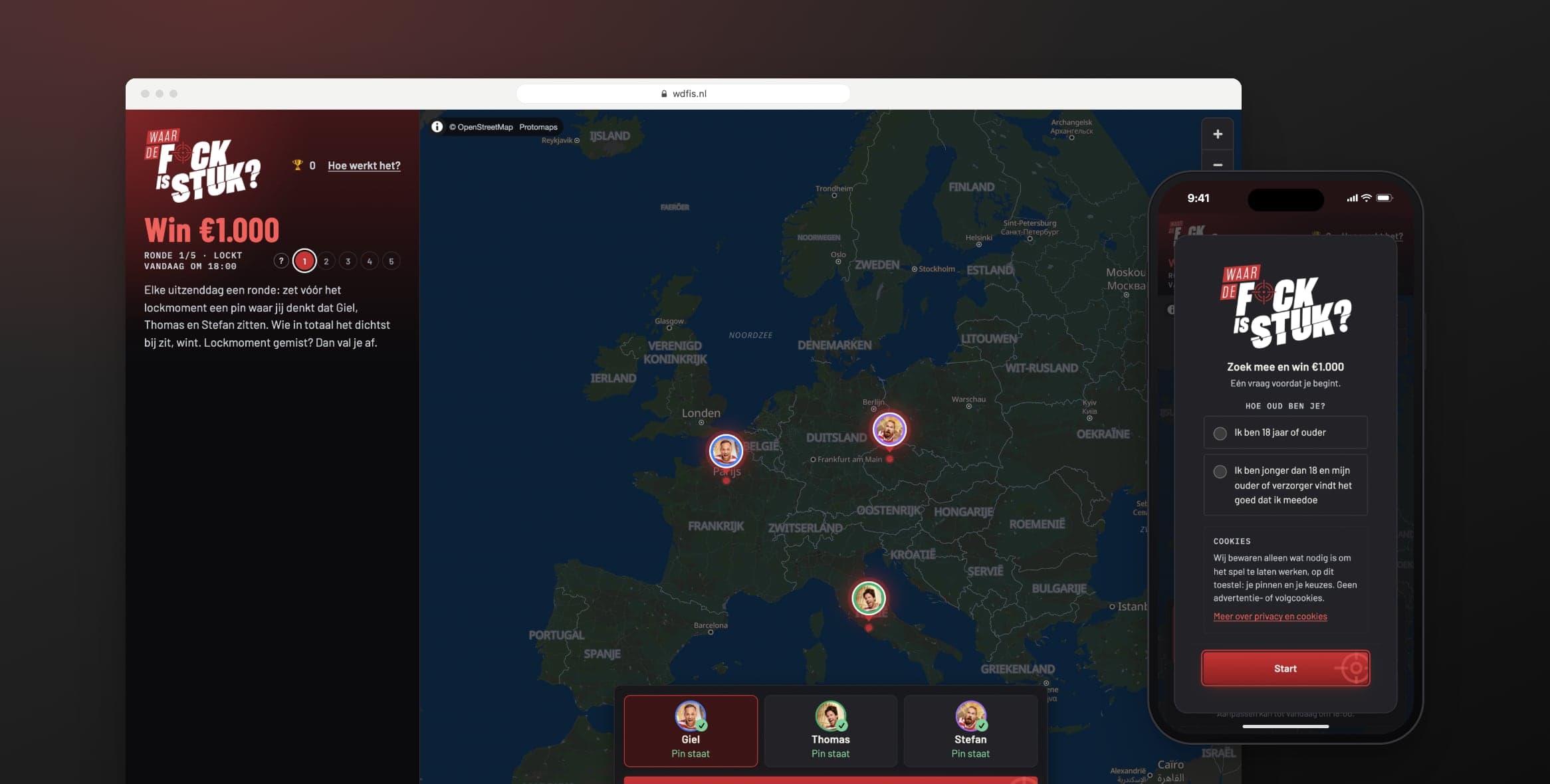Click the logo inside the phone dialog
This screenshot has width=1550, height=784.
pyautogui.click(x=1285, y=306)
